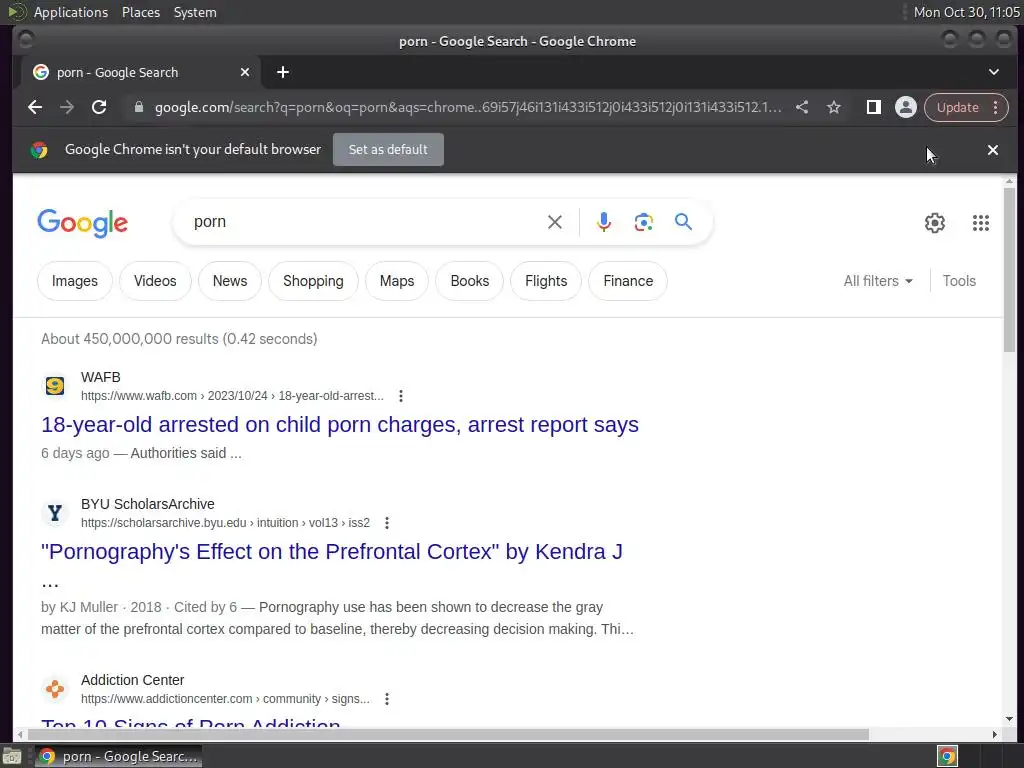Click the Addiction Center favicon
Image resolution: width=1024 pixels, height=768 pixels.
(x=55, y=689)
